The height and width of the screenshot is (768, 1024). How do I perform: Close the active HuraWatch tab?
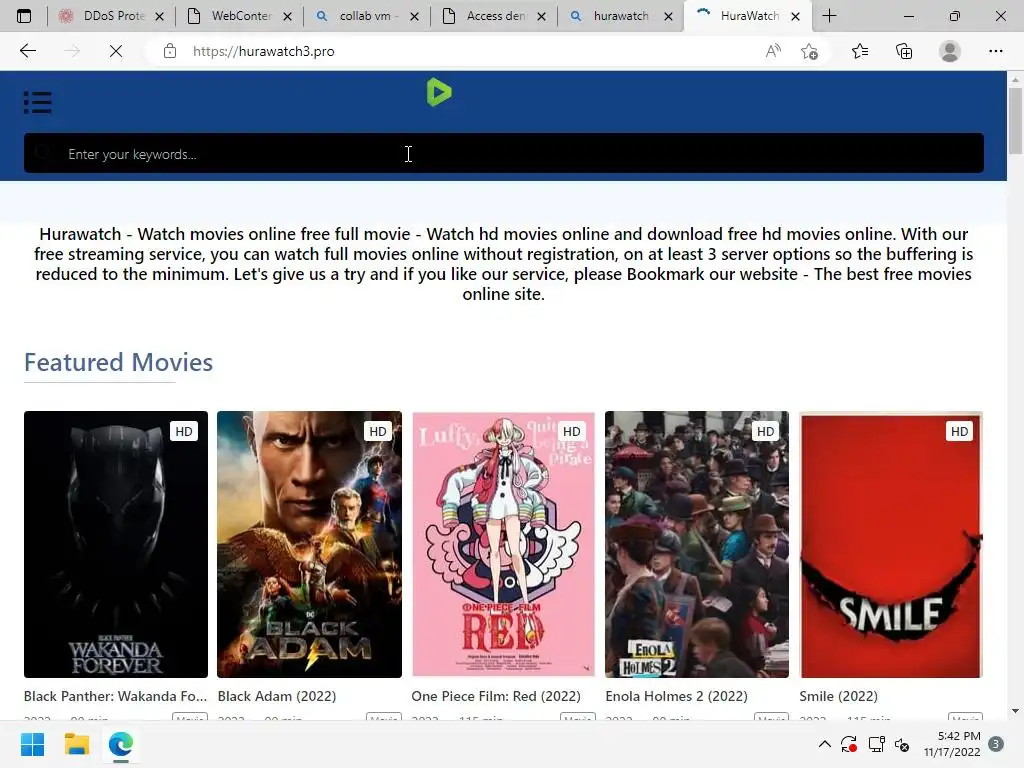tap(795, 17)
